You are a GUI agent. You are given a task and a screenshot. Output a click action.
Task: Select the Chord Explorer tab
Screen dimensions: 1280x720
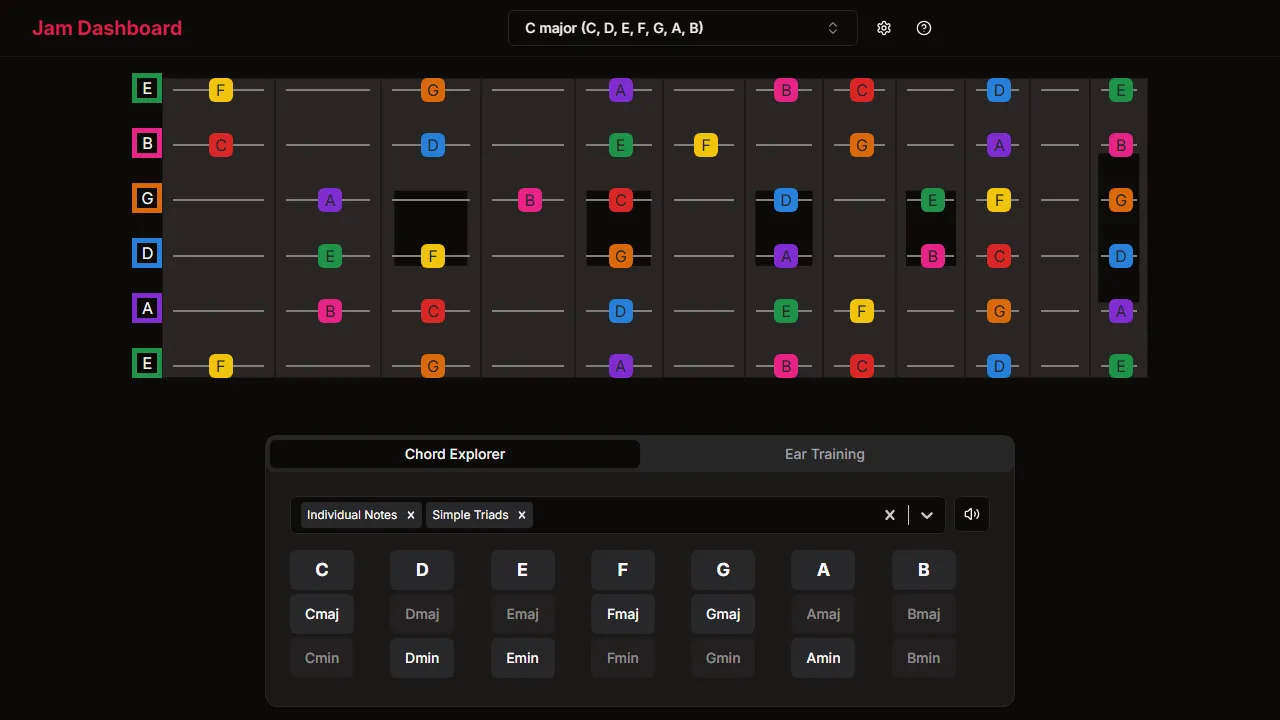(455, 454)
